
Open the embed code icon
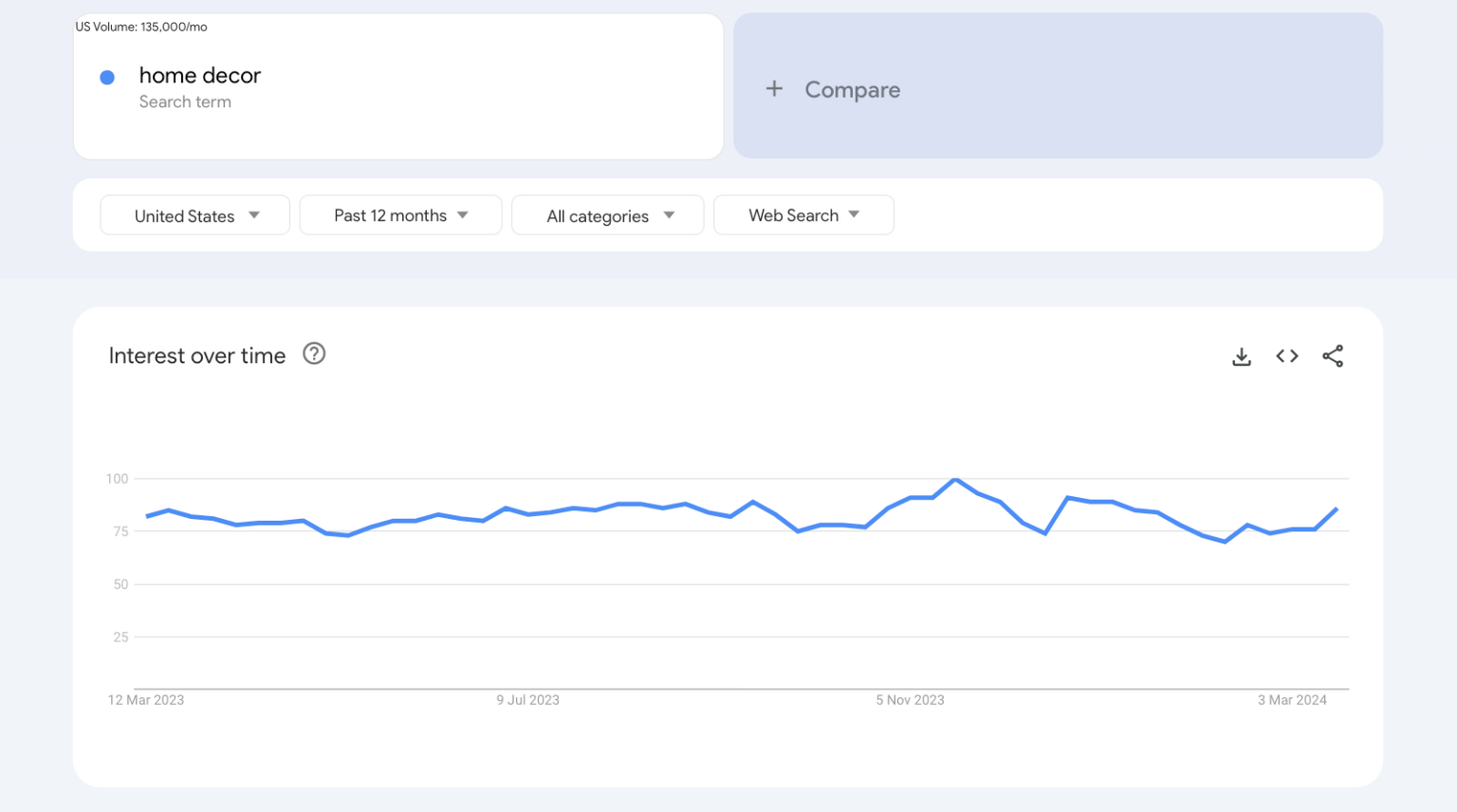1286,356
